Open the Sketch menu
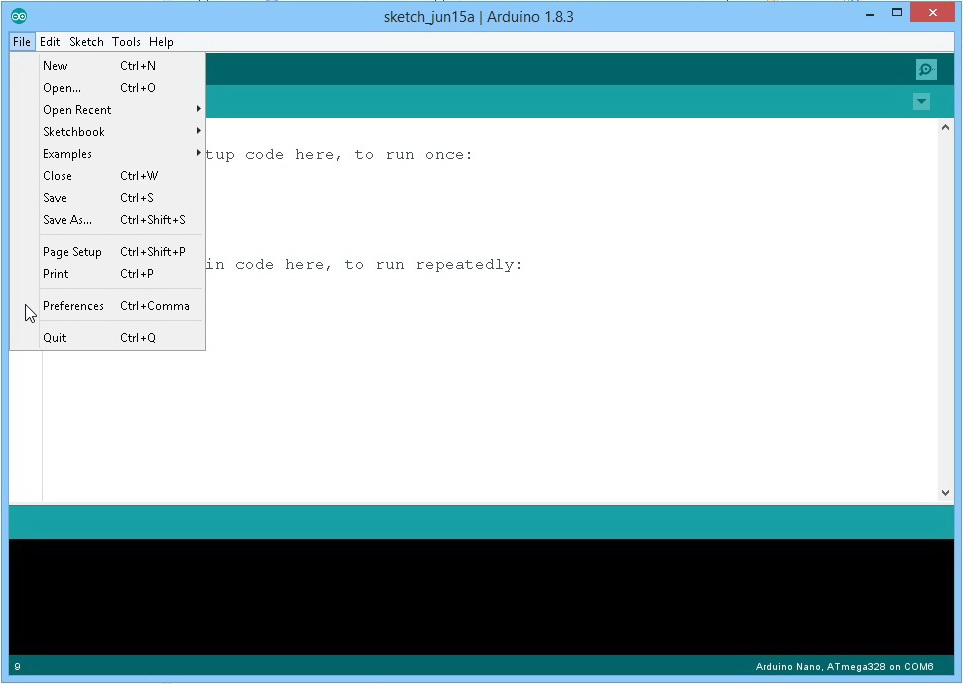 [x=86, y=42]
